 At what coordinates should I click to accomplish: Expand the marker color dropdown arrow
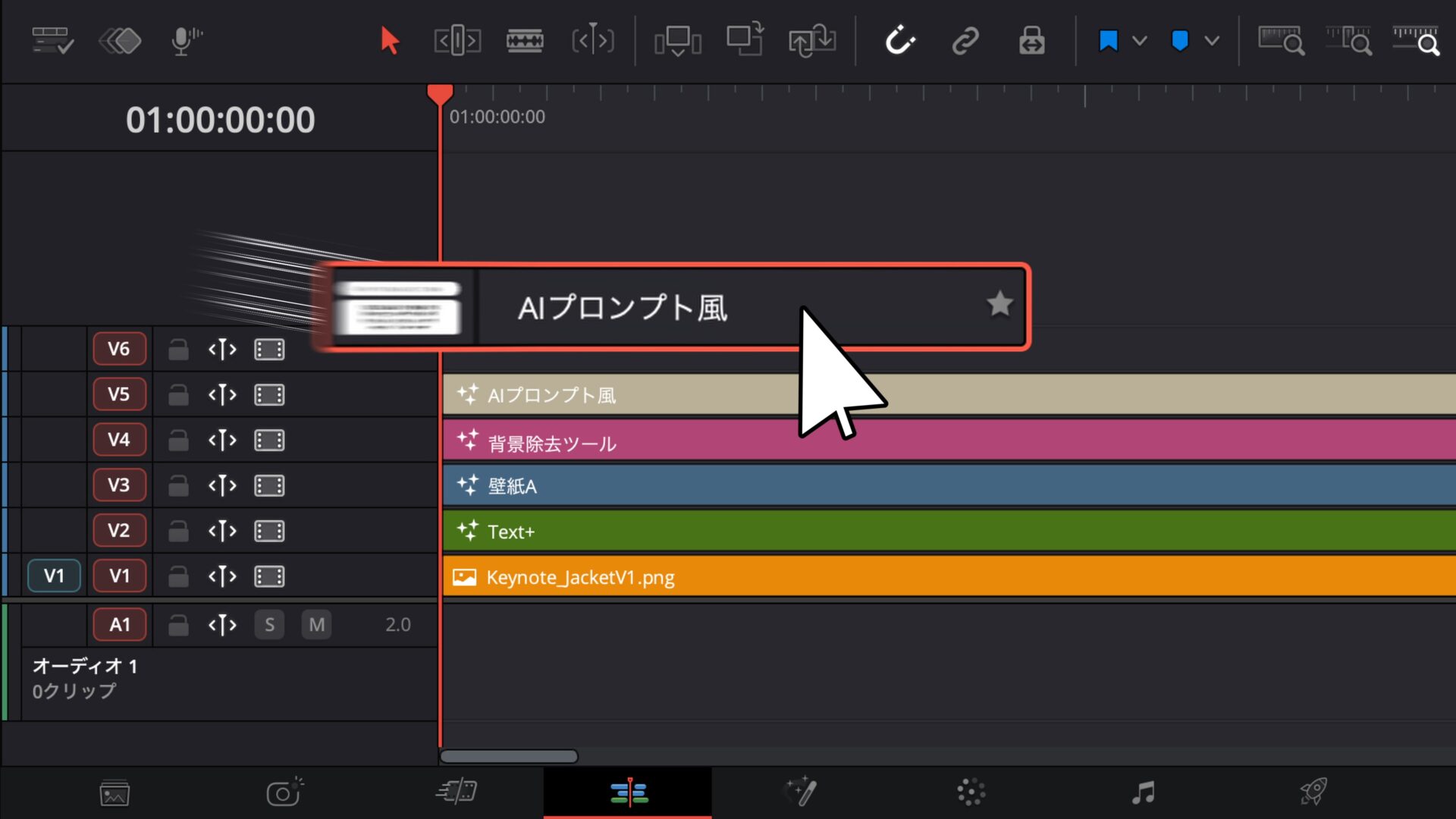pos(1212,41)
